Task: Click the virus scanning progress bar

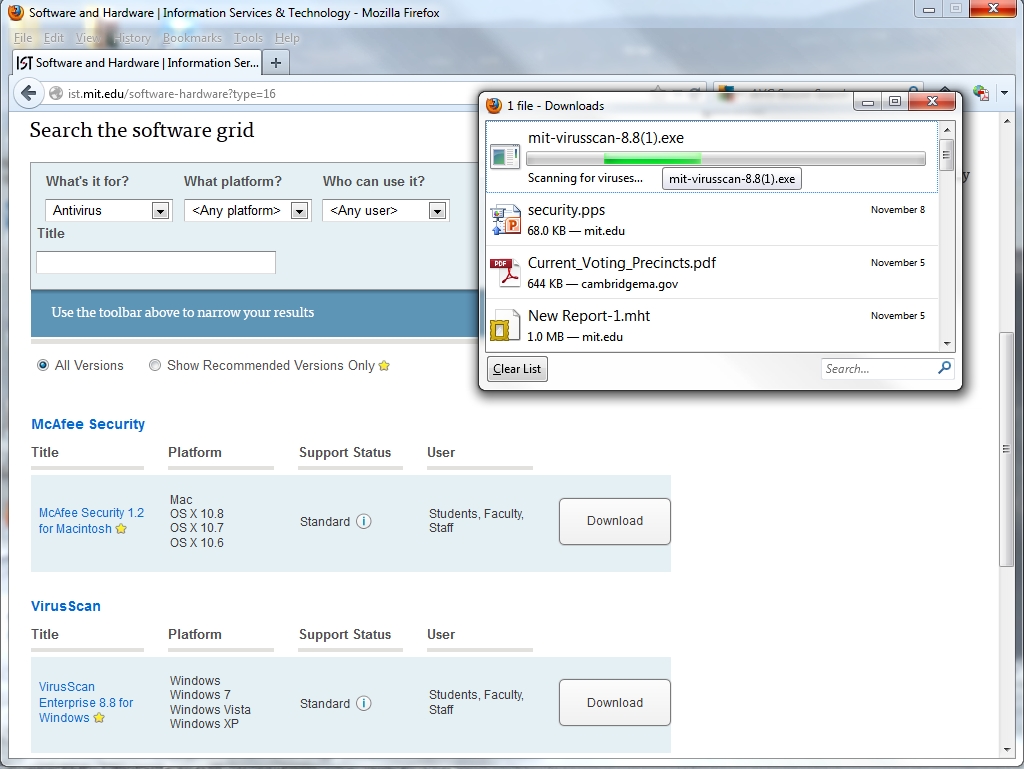Action: [725, 159]
